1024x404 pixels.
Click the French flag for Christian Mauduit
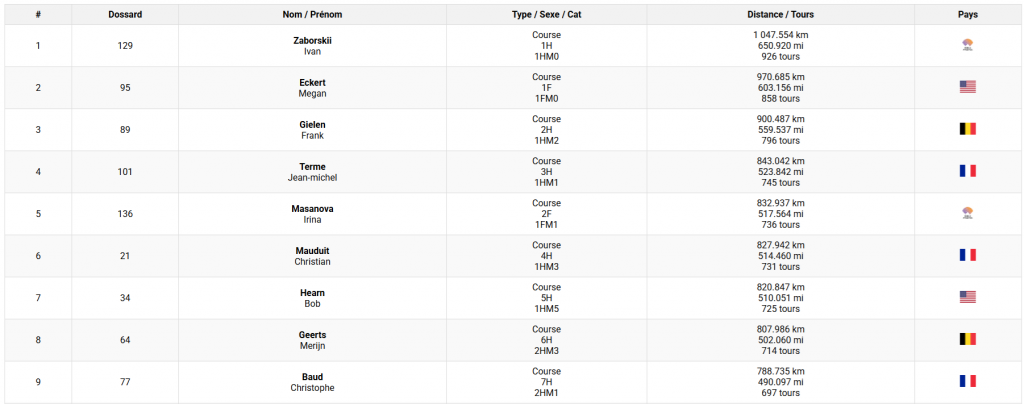click(x=967, y=255)
